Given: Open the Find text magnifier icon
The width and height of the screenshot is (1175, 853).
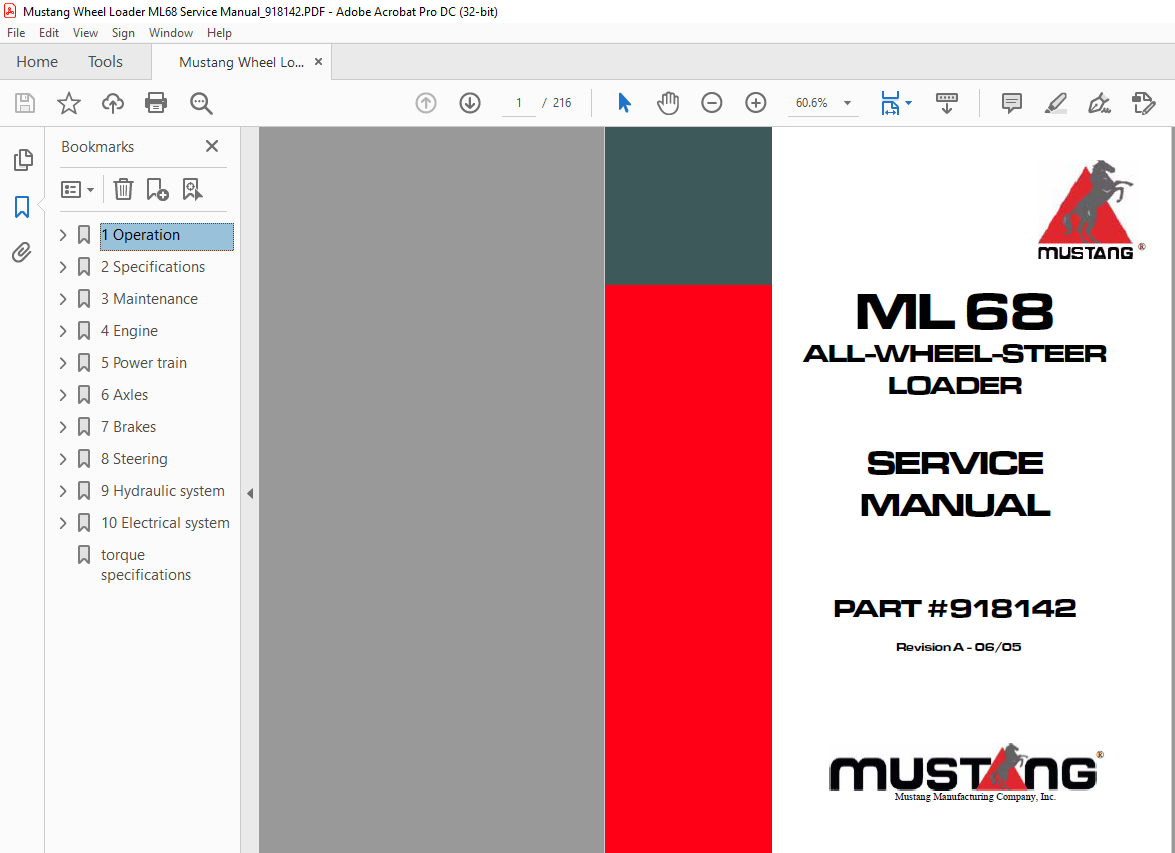Looking at the screenshot, I should coord(201,103).
